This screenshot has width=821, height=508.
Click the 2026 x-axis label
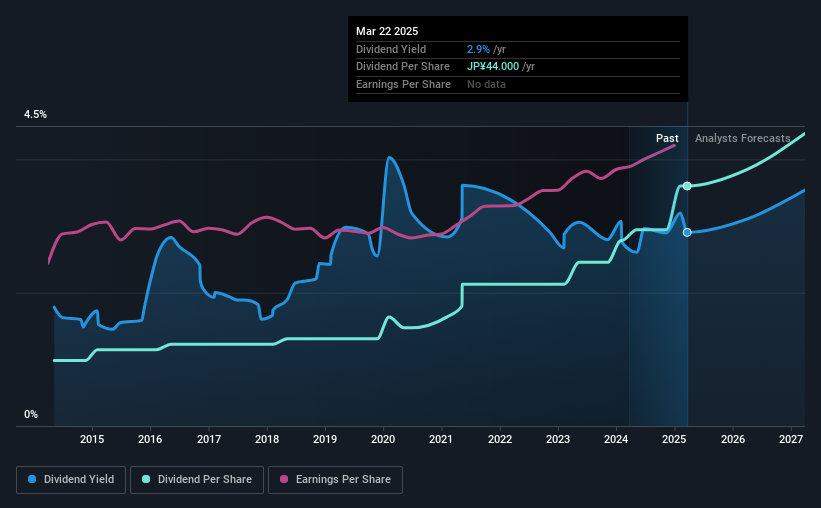pyautogui.click(x=733, y=439)
